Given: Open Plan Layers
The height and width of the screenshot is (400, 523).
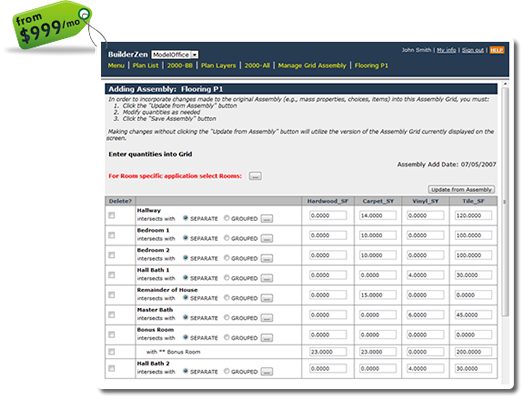Looking at the screenshot, I should pos(218,65).
